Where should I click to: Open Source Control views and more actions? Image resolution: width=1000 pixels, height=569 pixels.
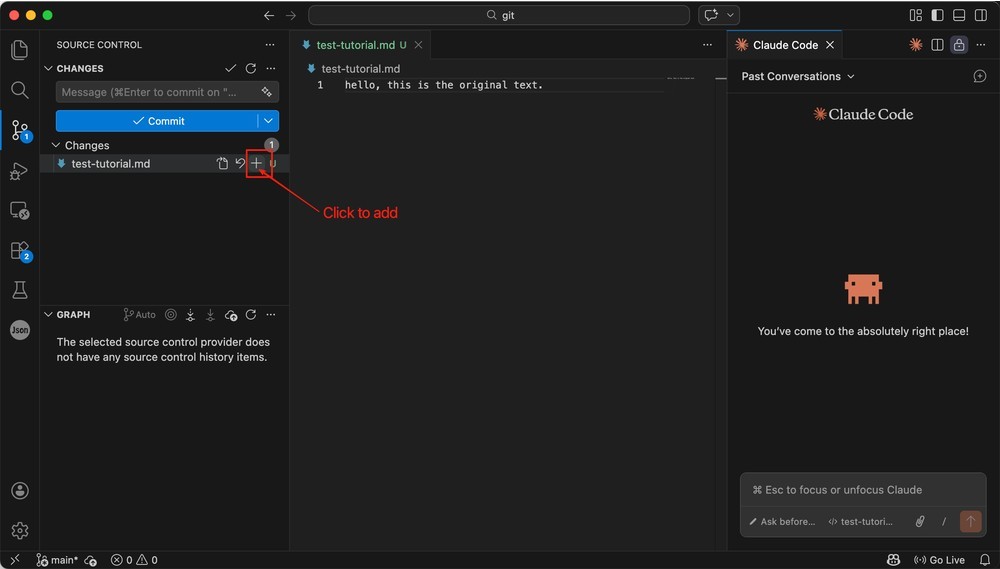pos(270,45)
